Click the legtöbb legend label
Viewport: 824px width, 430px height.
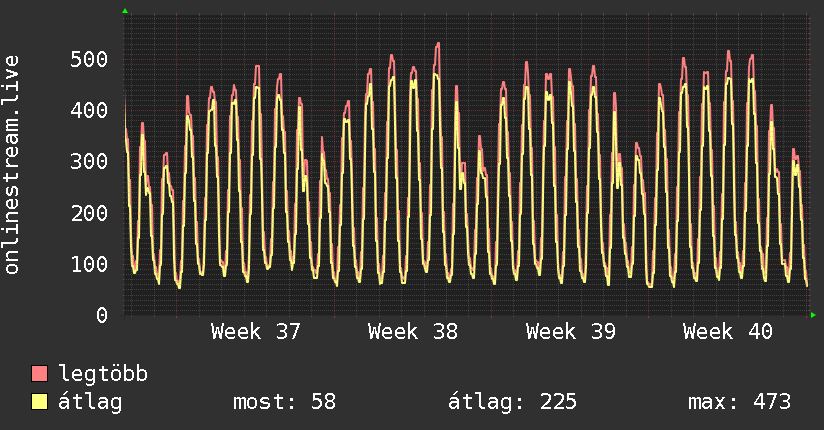tap(103, 374)
